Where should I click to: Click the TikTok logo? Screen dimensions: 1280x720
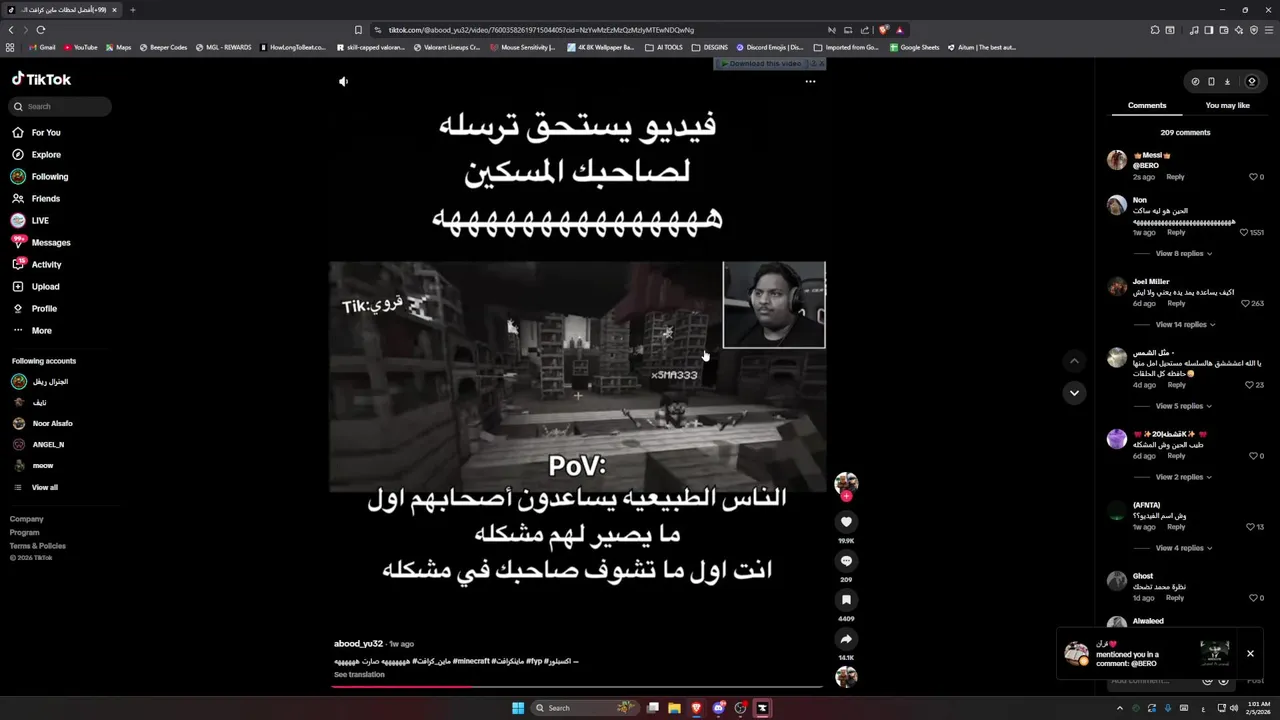click(x=41, y=79)
